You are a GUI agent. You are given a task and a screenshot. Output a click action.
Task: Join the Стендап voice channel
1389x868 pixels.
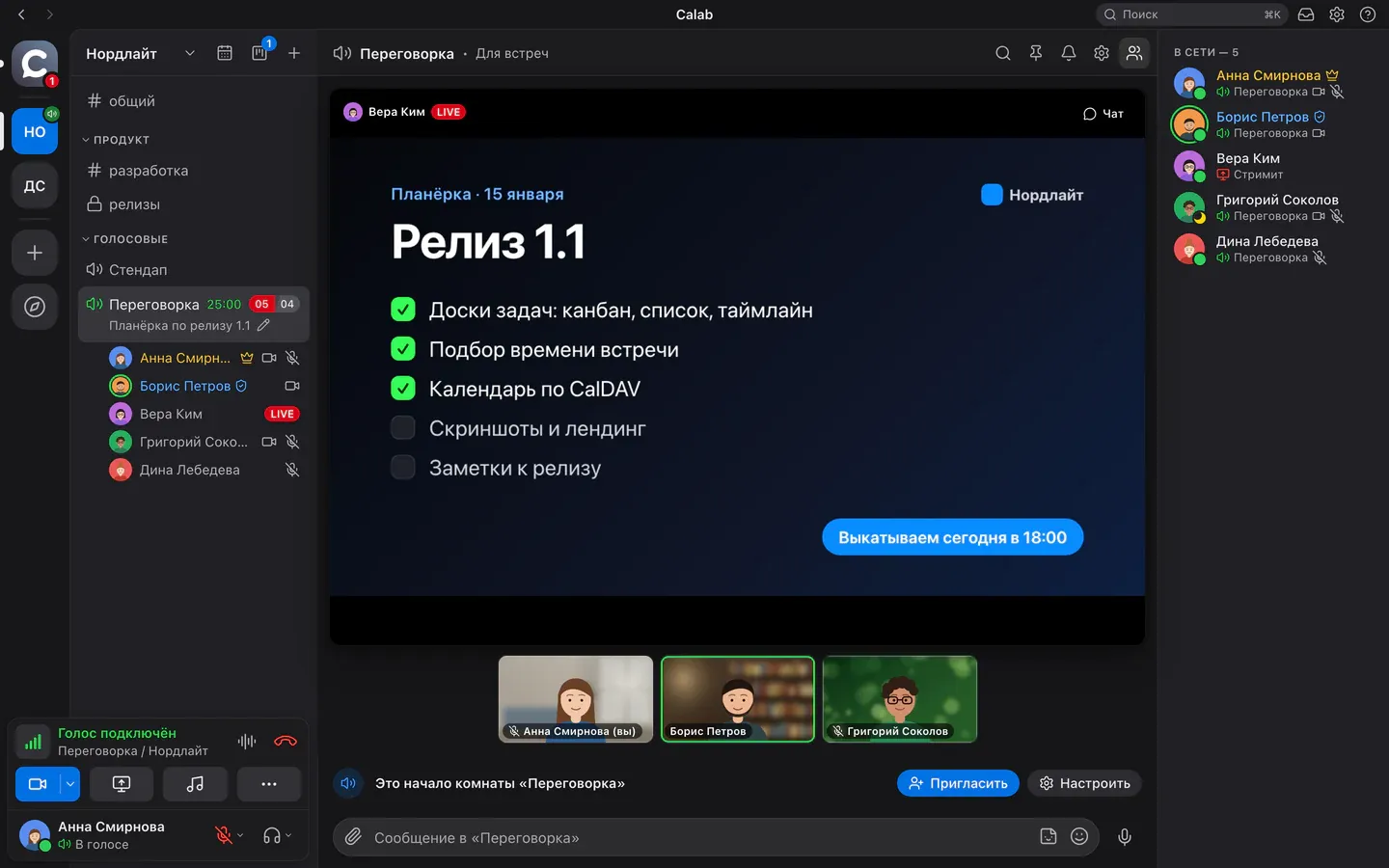tap(194, 270)
